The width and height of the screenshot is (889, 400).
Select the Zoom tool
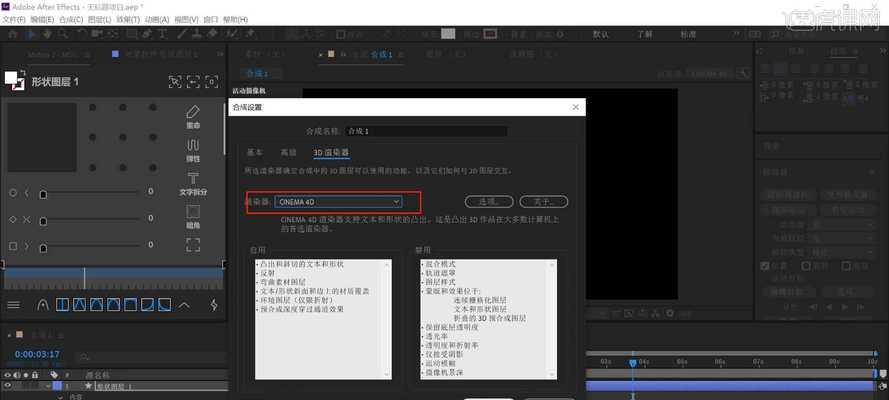point(63,34)
